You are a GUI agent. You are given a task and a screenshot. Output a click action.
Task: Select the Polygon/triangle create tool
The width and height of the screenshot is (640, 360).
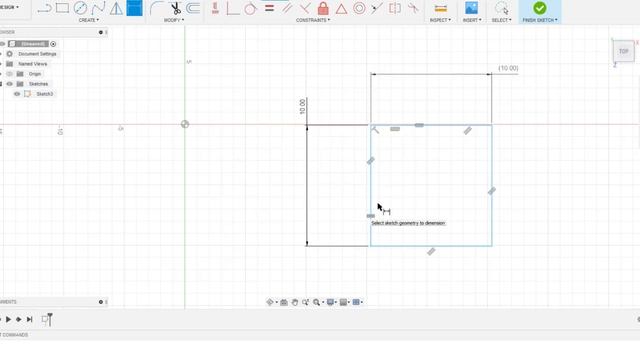(x=116, y=8)
